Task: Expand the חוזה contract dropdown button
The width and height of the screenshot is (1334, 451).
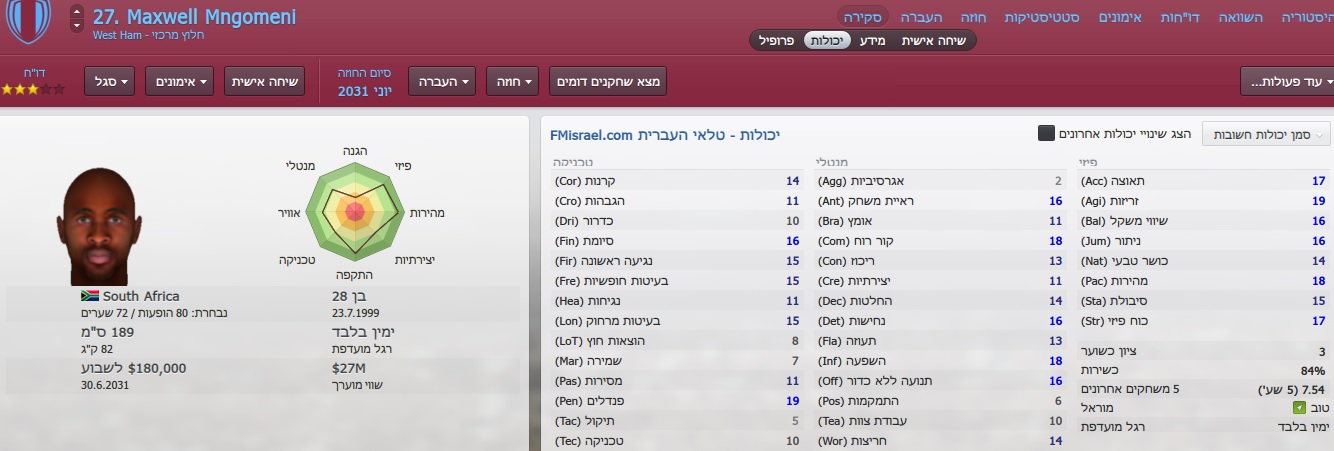Action: pos(513,81)
